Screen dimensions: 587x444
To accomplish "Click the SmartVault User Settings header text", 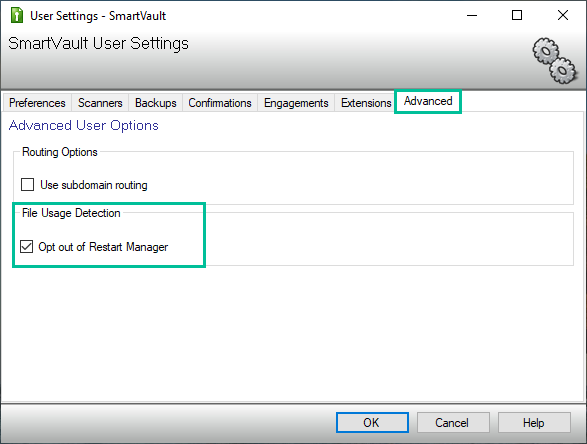I will point(98,43).
